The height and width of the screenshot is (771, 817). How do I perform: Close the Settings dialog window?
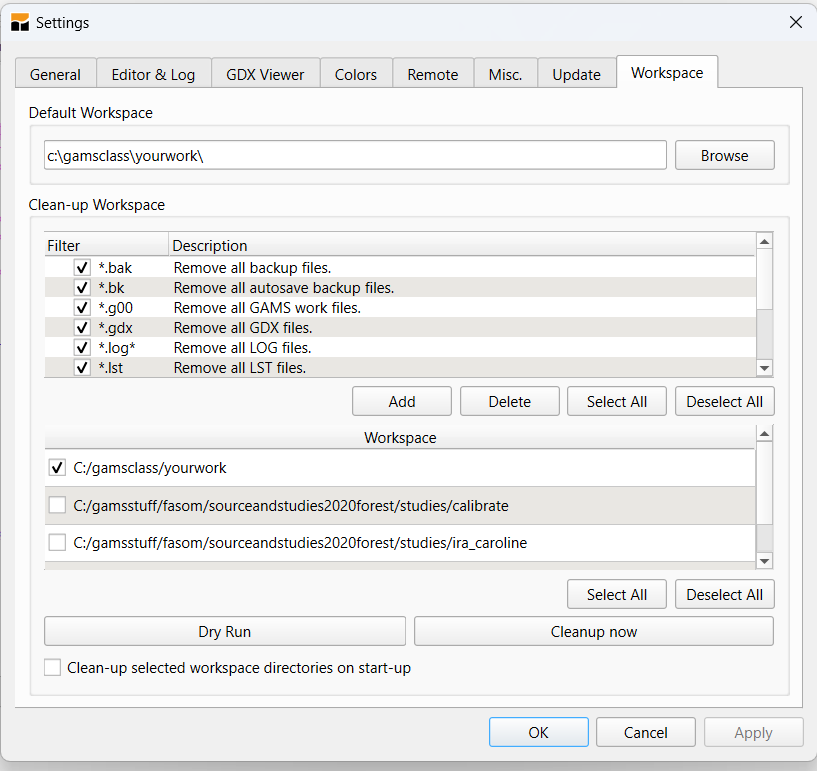(x=795, y=22)
